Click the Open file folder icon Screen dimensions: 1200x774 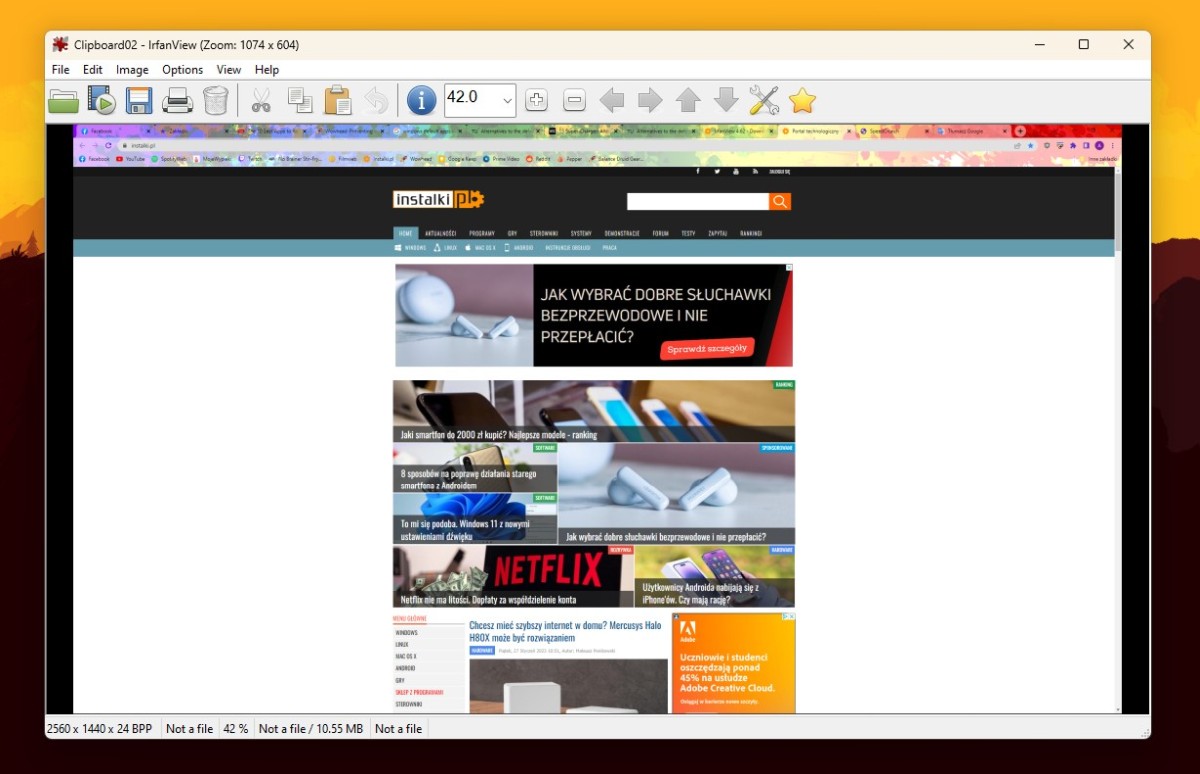click(x=64, y=100)
